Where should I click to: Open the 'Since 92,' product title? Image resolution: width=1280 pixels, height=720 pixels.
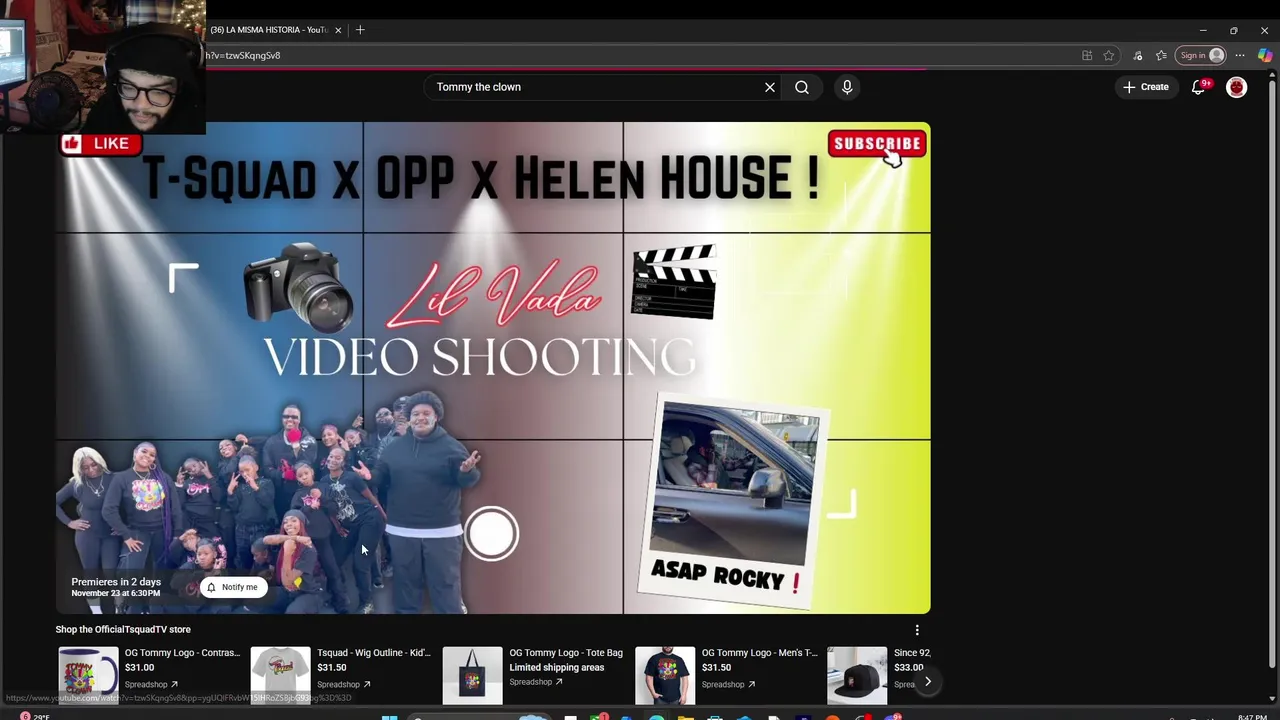click(912, 653)
